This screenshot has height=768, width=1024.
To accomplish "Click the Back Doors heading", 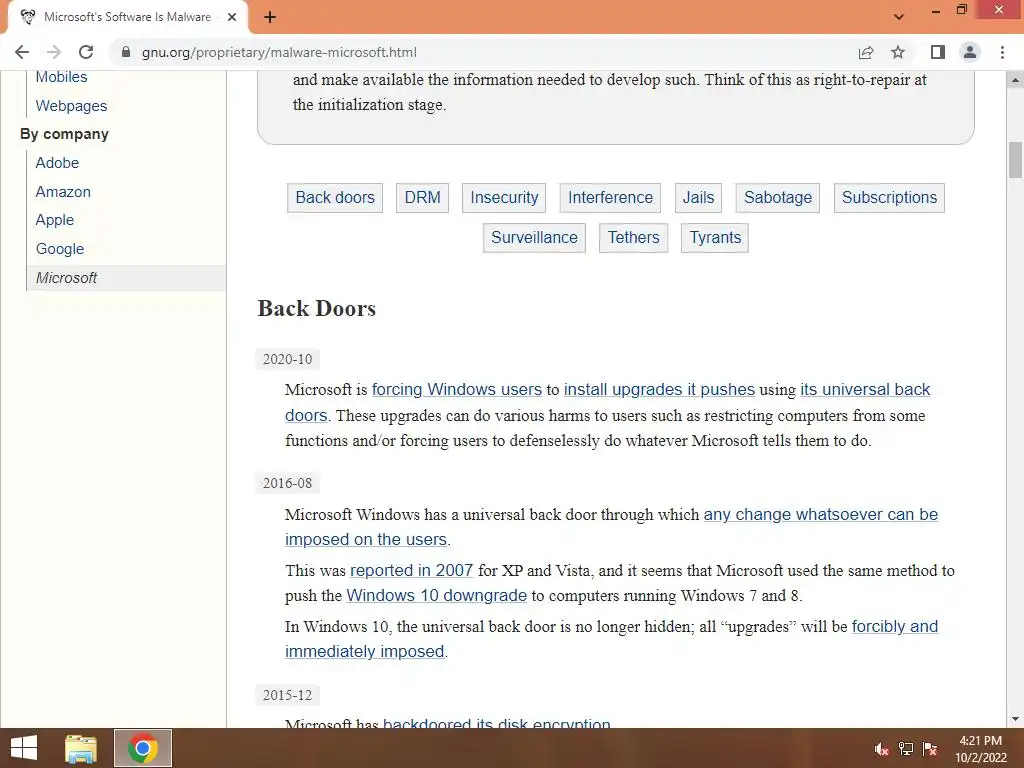I will click(x=317, y=308).
